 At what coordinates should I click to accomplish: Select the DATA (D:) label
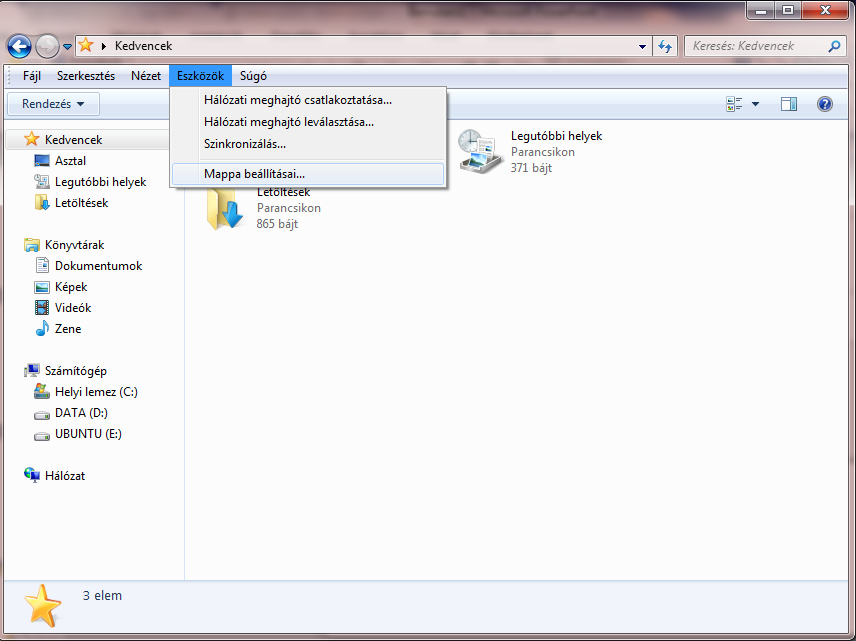point(81,413)
